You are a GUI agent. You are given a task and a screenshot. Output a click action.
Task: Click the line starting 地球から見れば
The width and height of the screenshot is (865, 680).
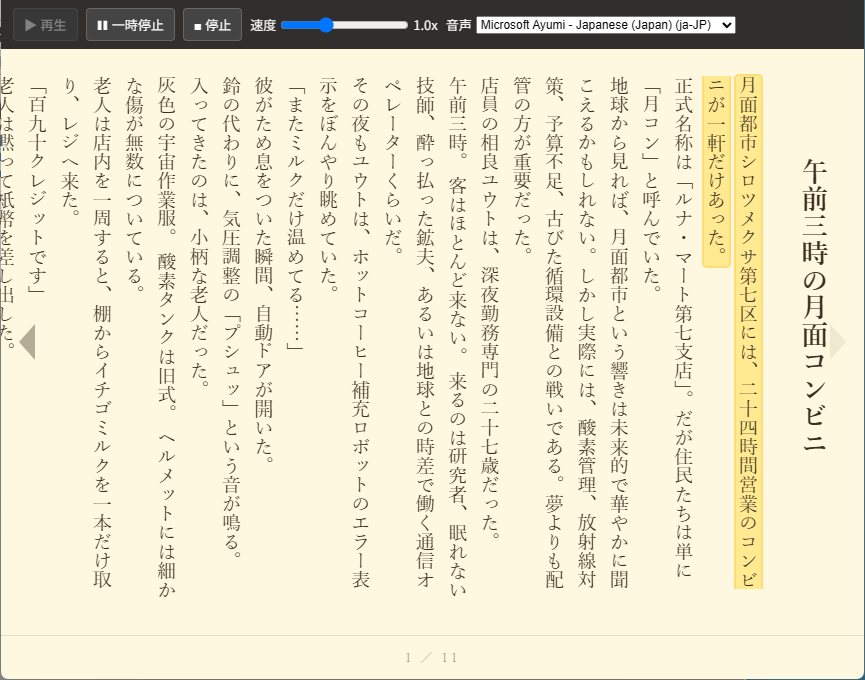pos(619,333)
